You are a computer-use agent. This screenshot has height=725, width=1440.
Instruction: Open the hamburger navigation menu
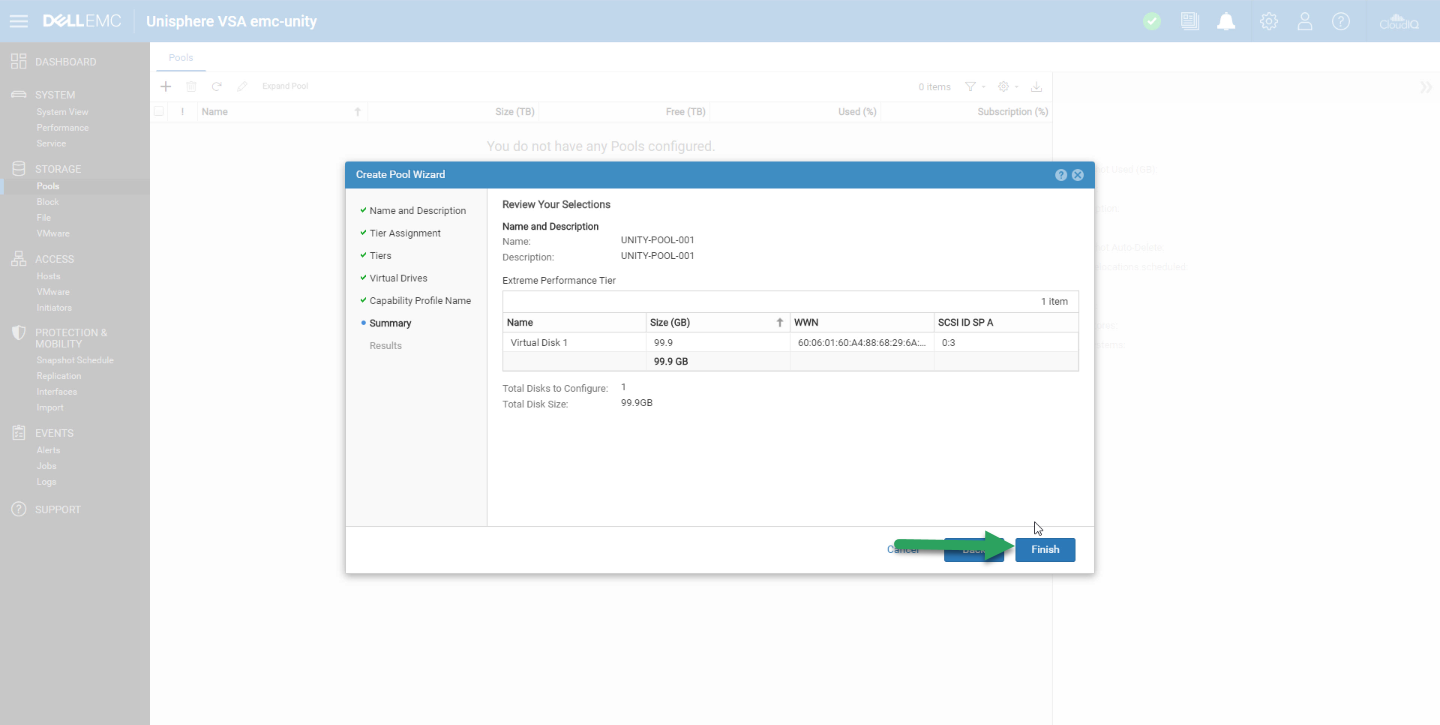tap(18, 21)
